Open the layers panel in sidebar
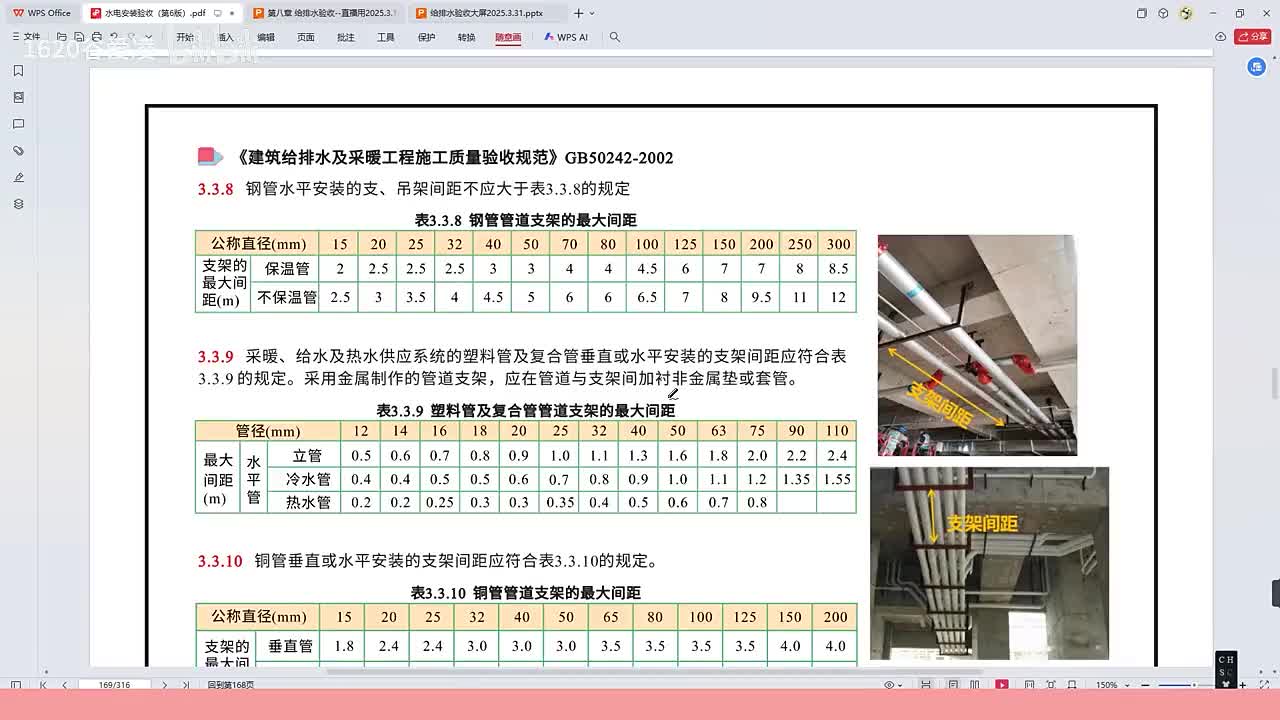 (x=18, y=204)
